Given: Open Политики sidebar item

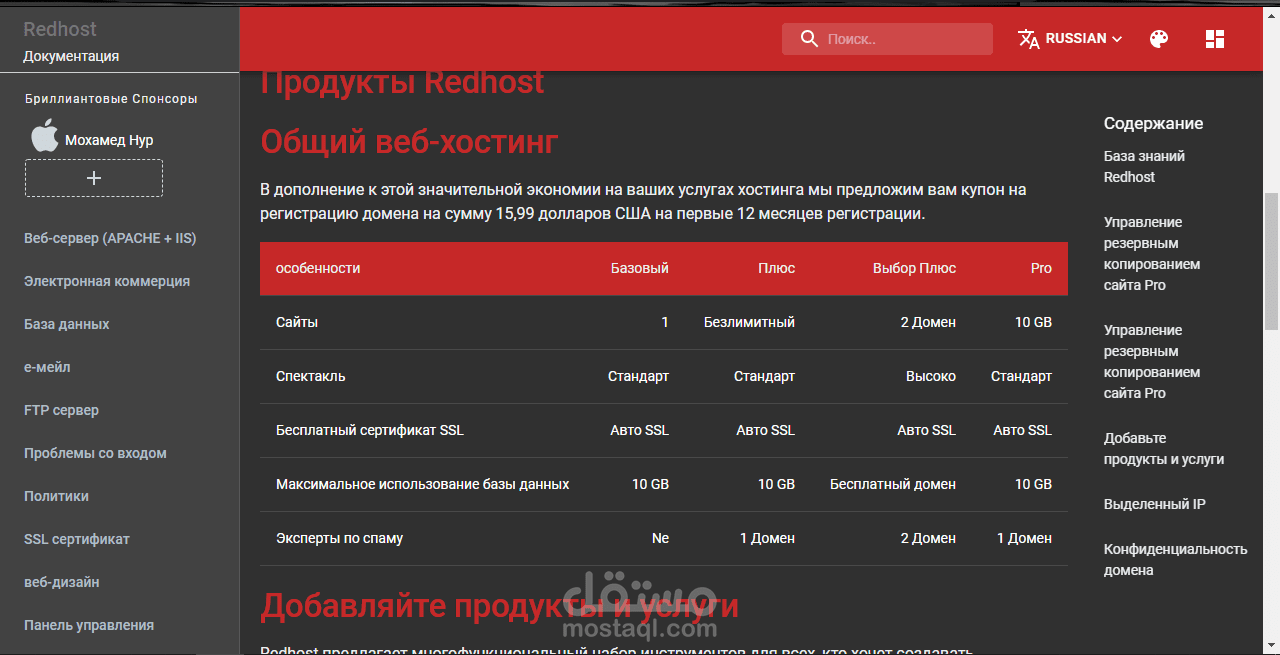Looking at the screenshot, I should [56, 496].
